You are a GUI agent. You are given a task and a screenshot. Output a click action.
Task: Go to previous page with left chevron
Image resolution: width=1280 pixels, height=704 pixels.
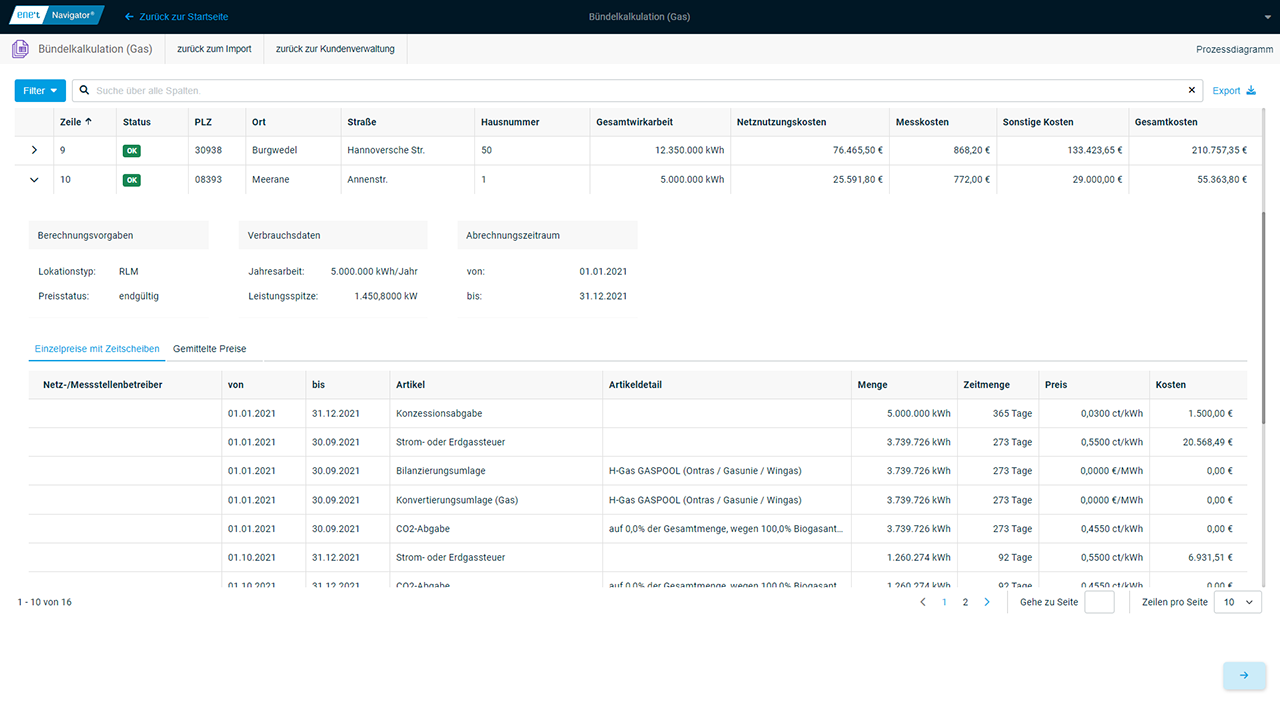(x=923, y=602)
